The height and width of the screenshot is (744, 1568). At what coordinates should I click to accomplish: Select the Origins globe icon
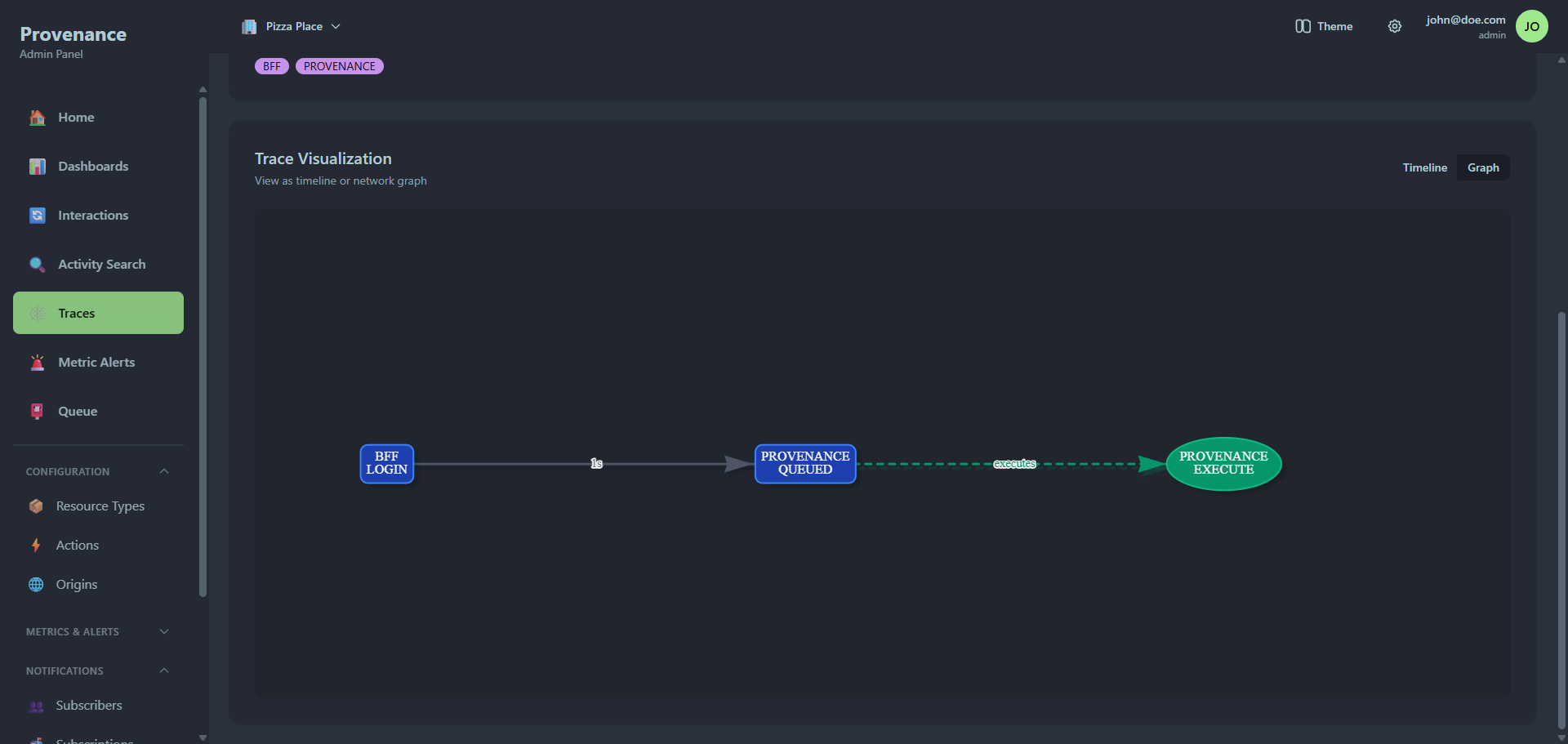pyautogui.click(x=34, y=584)
